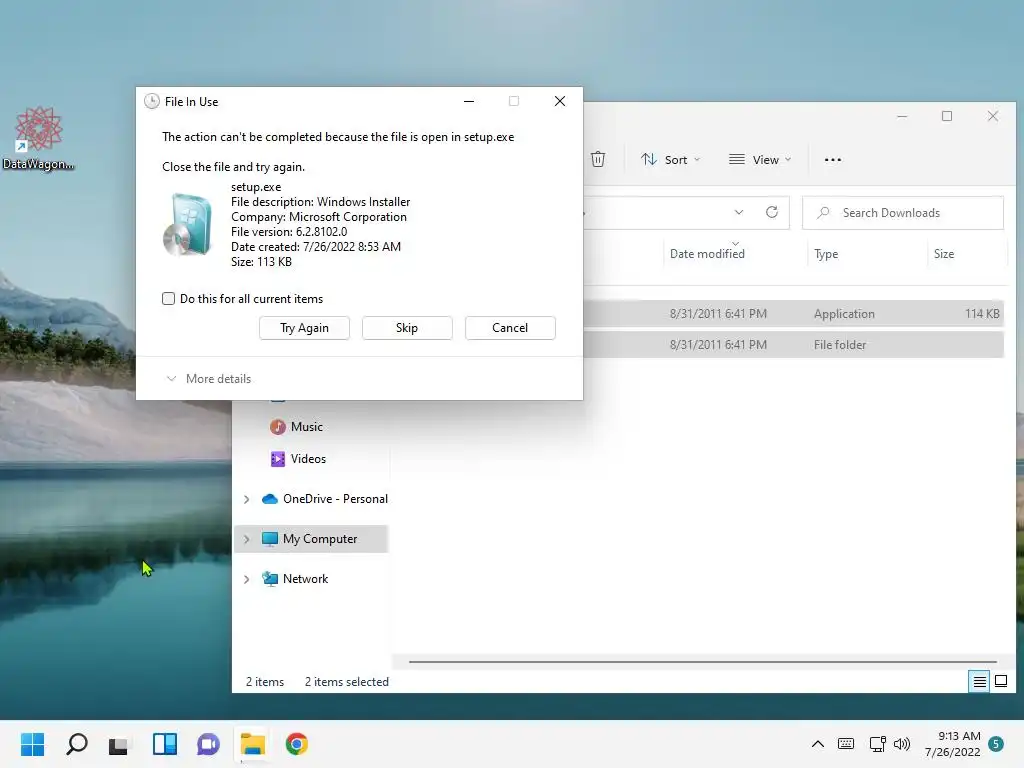Close the File In Use dialog
This screenshot has height=768, width=1024.
[560, 101]
